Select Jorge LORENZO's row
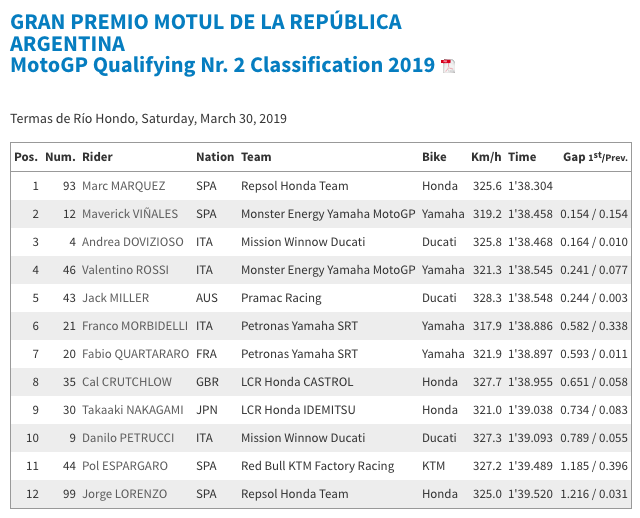The image size is (640, 518). click(x=126, y=494)
